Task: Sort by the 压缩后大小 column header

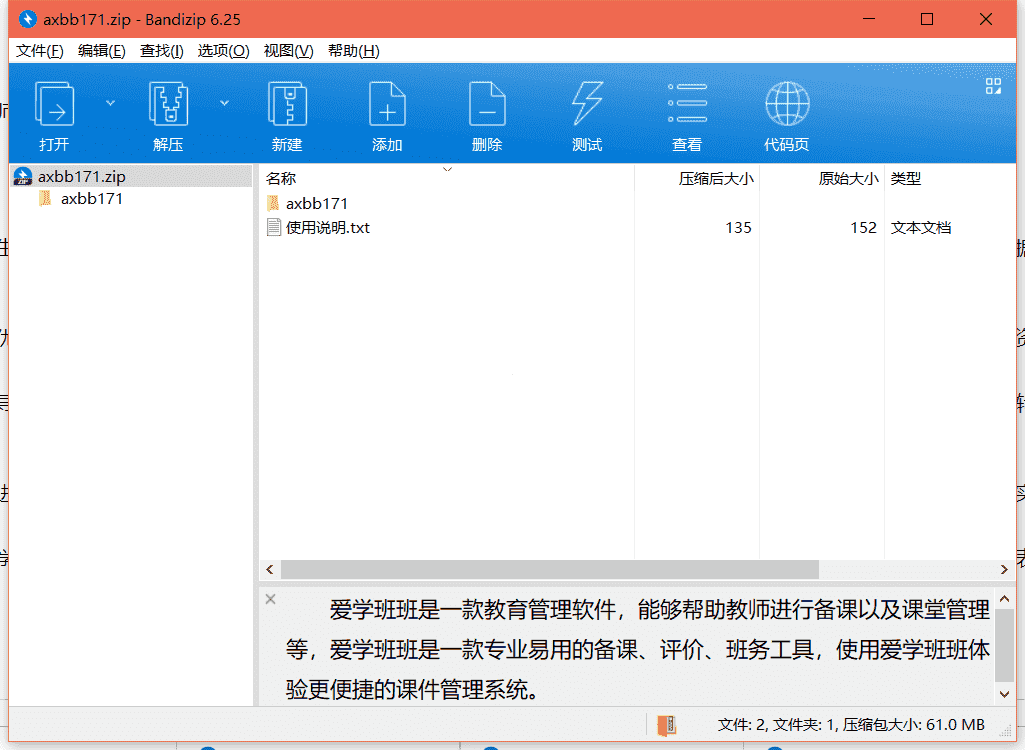Action: [697, 179]
